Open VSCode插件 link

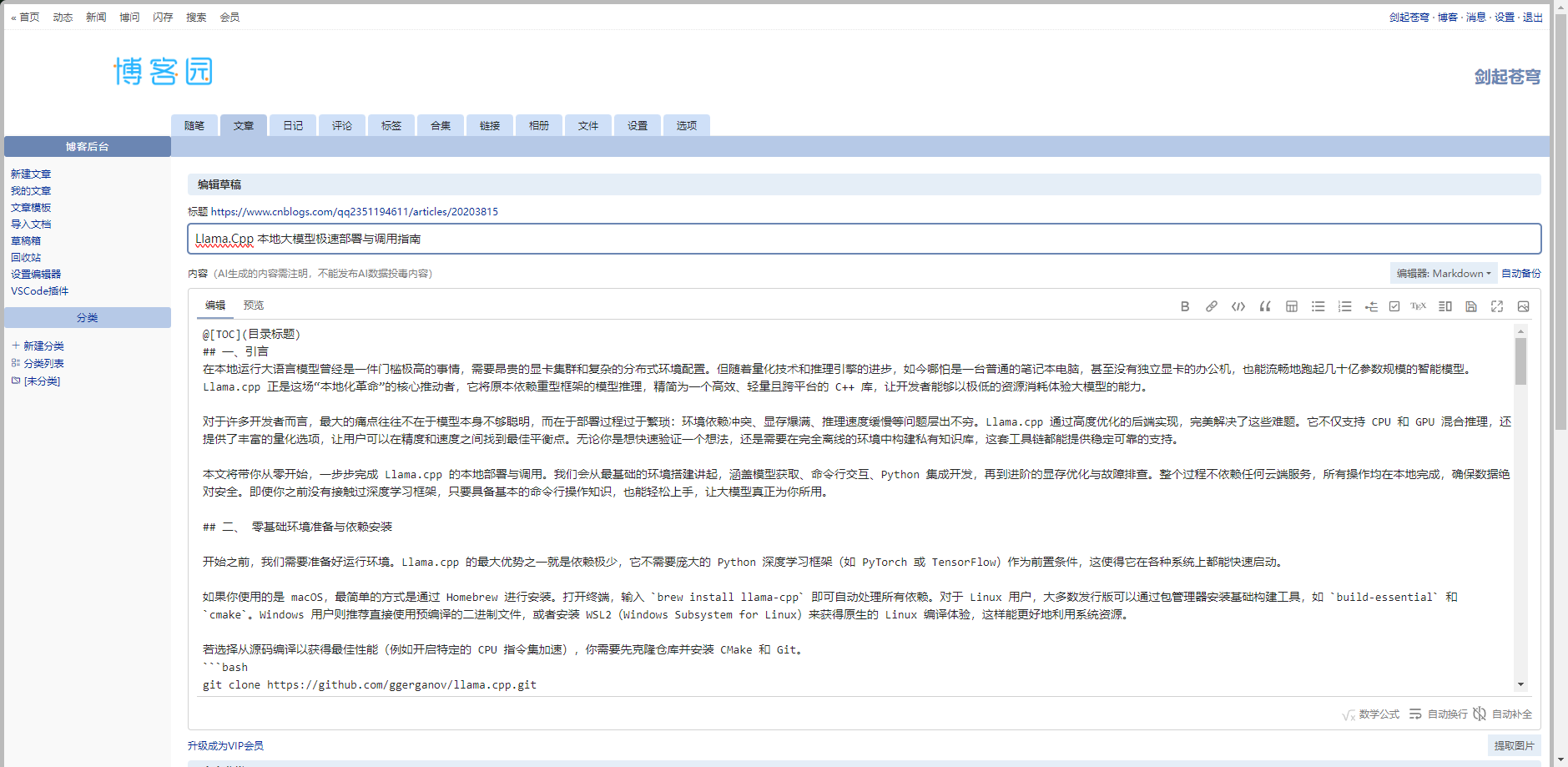coord(39,290)
